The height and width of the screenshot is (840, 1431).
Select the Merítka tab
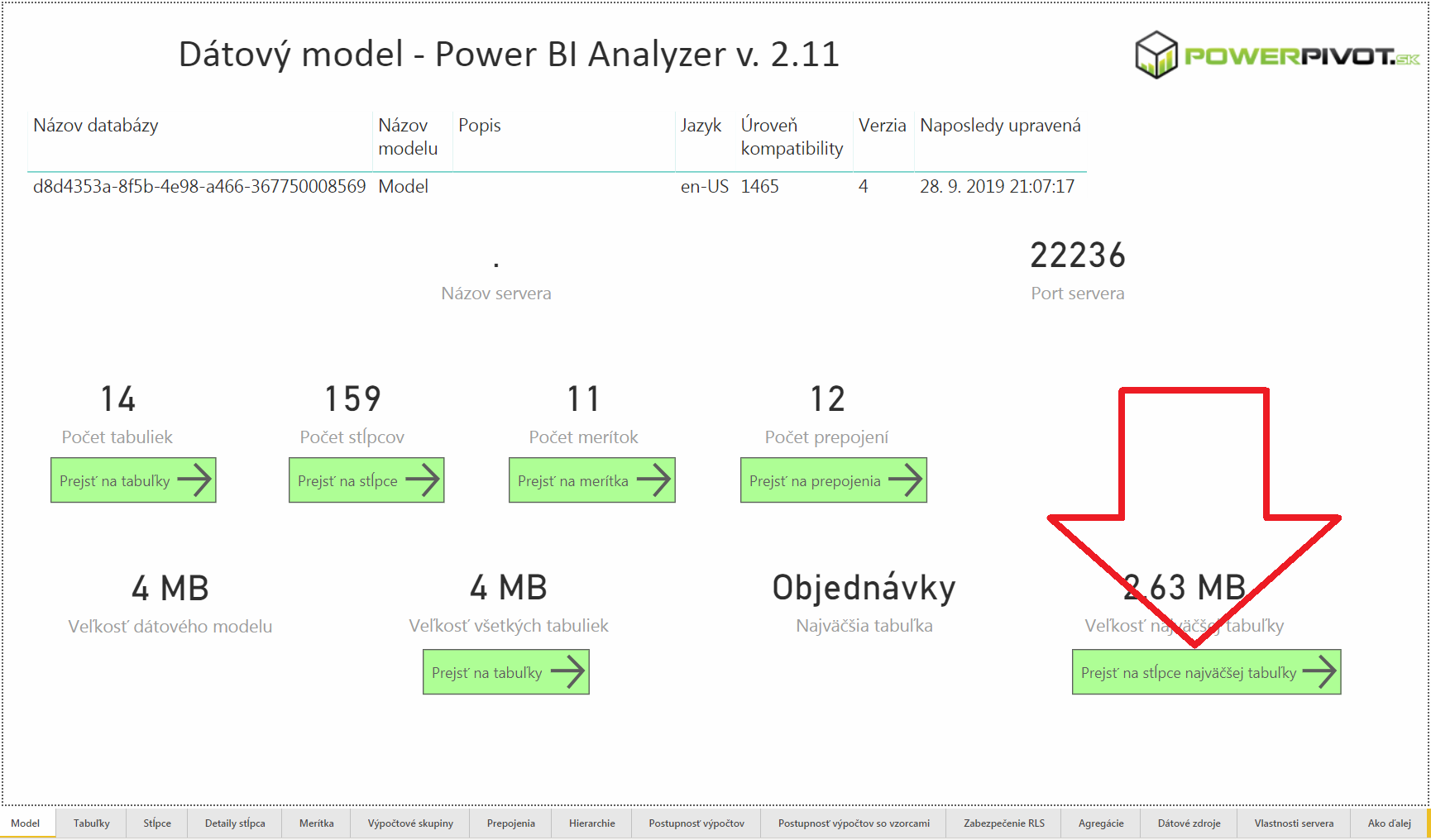(x=317, y=823)
